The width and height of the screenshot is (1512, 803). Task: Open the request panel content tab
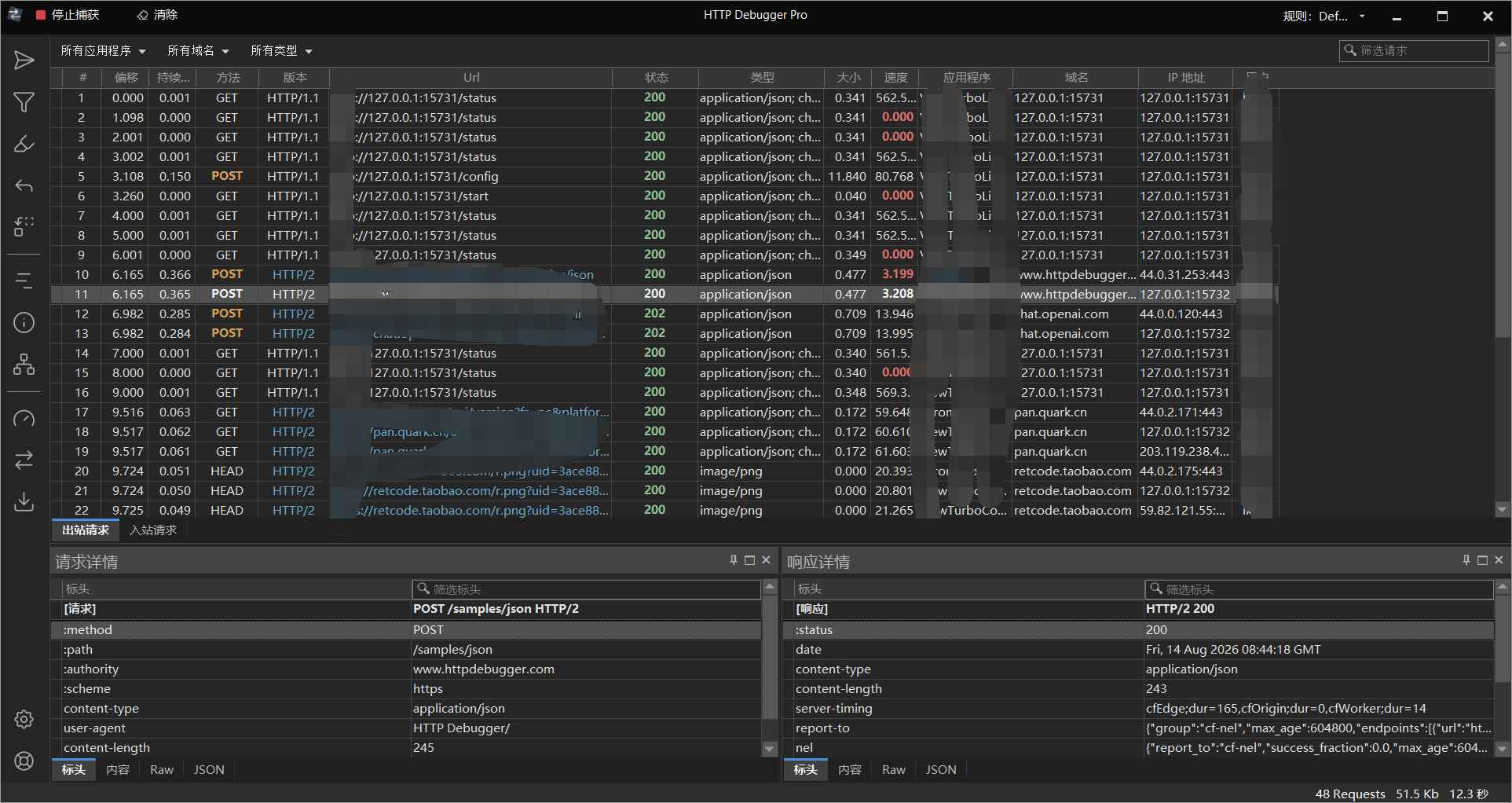(x=118, y=770)
